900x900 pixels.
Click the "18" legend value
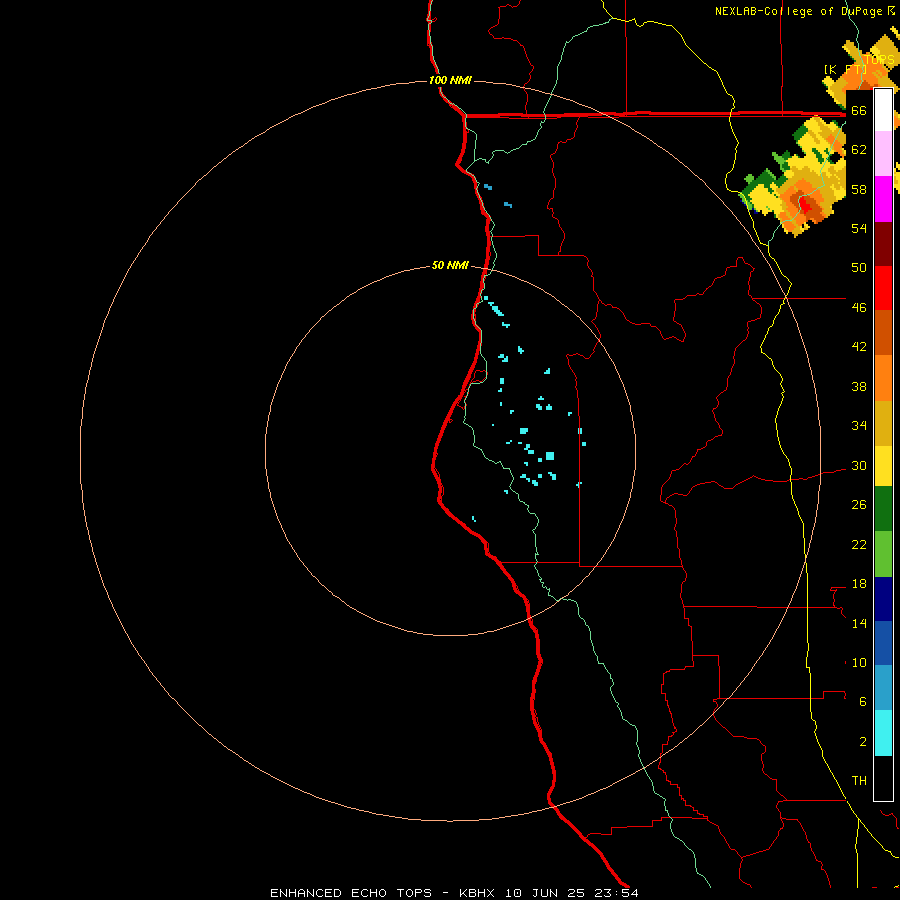tap(859, 584)
